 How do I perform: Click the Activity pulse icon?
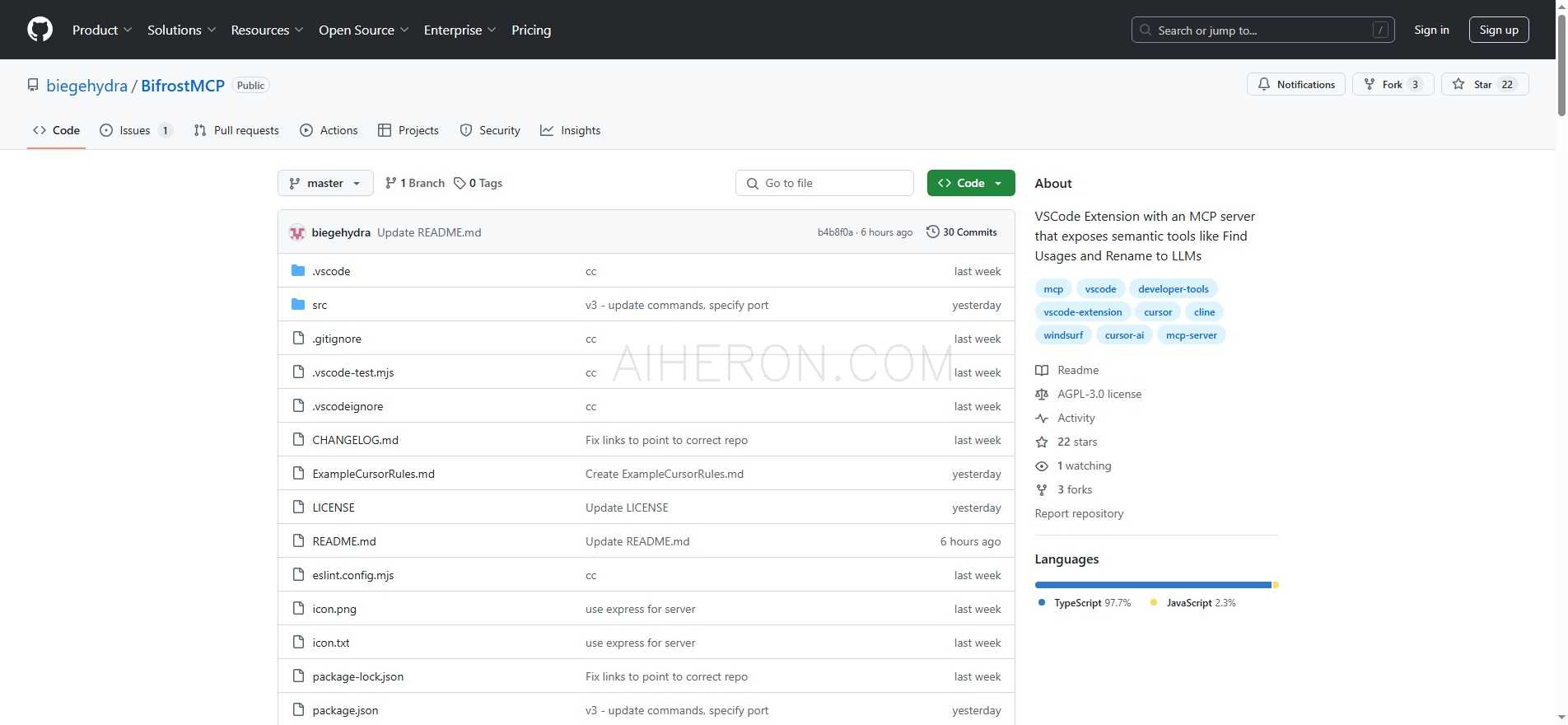point(1042,418)
